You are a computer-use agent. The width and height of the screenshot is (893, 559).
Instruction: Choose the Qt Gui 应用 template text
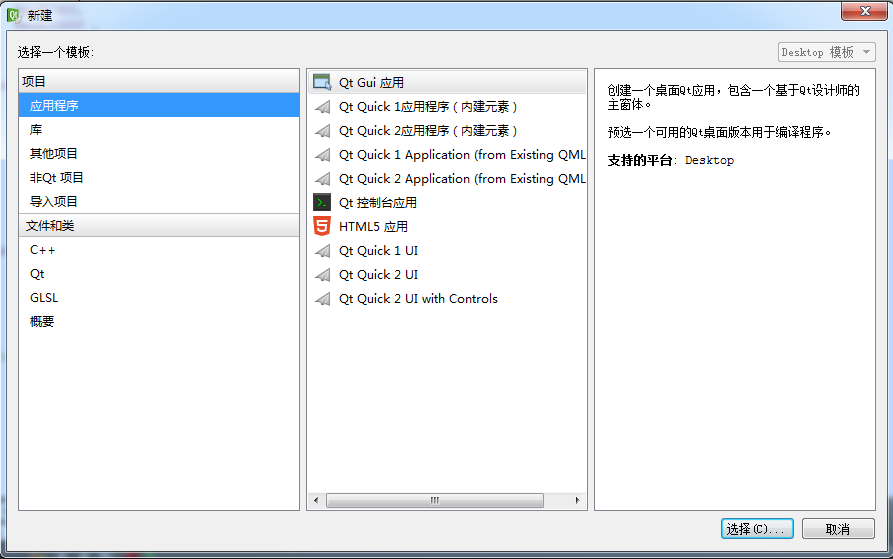[371, 83]
